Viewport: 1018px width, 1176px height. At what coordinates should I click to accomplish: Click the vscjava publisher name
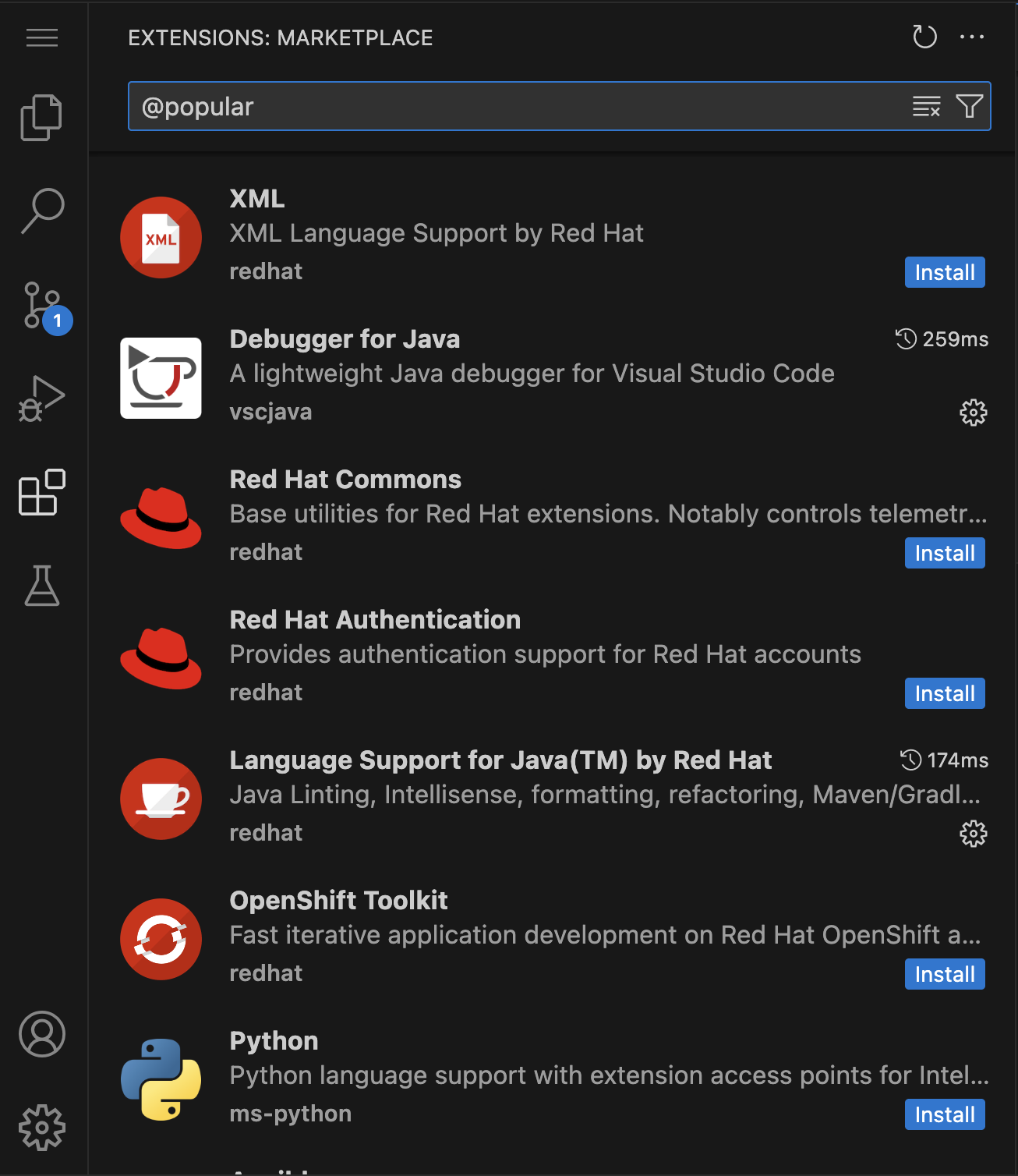[x=270, y=411]
